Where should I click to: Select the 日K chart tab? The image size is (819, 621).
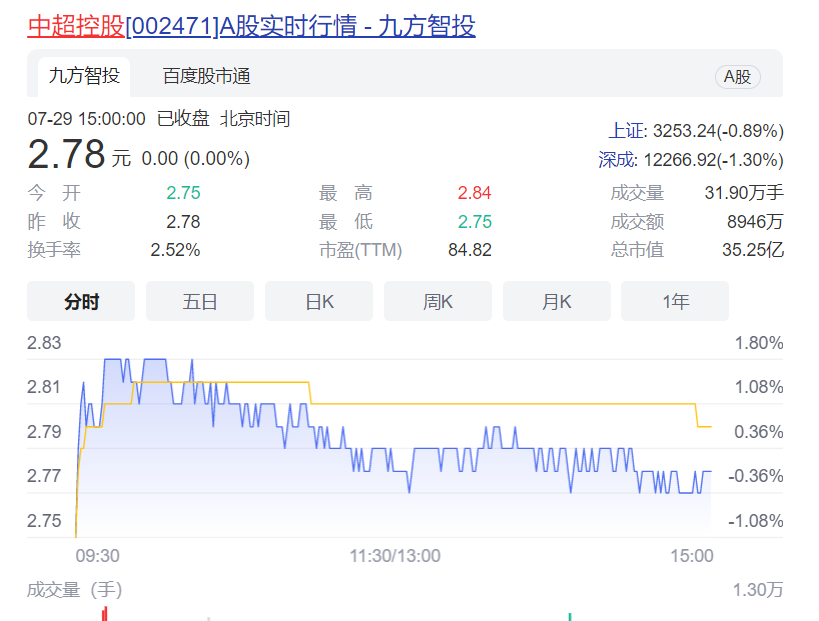point(319,301)
